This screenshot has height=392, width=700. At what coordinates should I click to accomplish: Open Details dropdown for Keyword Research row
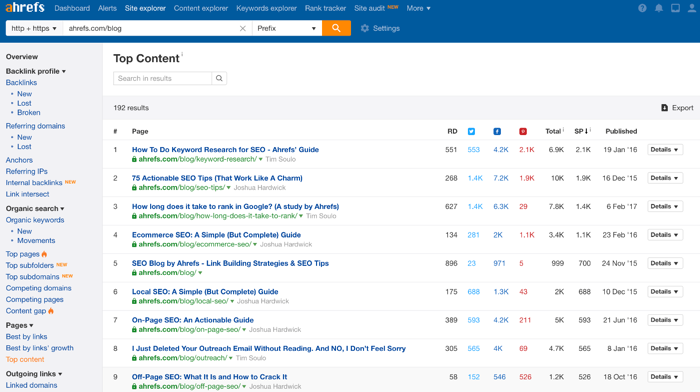665,150
